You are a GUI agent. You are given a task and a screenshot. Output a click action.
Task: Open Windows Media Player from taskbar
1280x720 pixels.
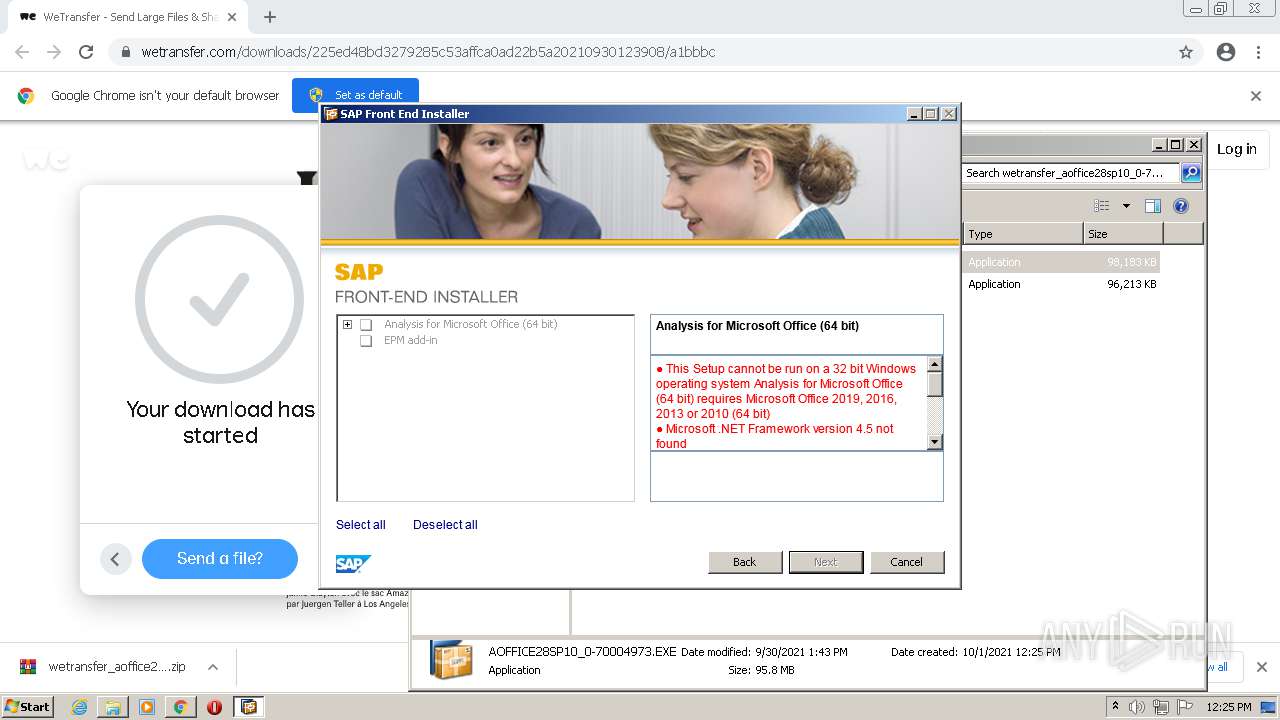147,707
